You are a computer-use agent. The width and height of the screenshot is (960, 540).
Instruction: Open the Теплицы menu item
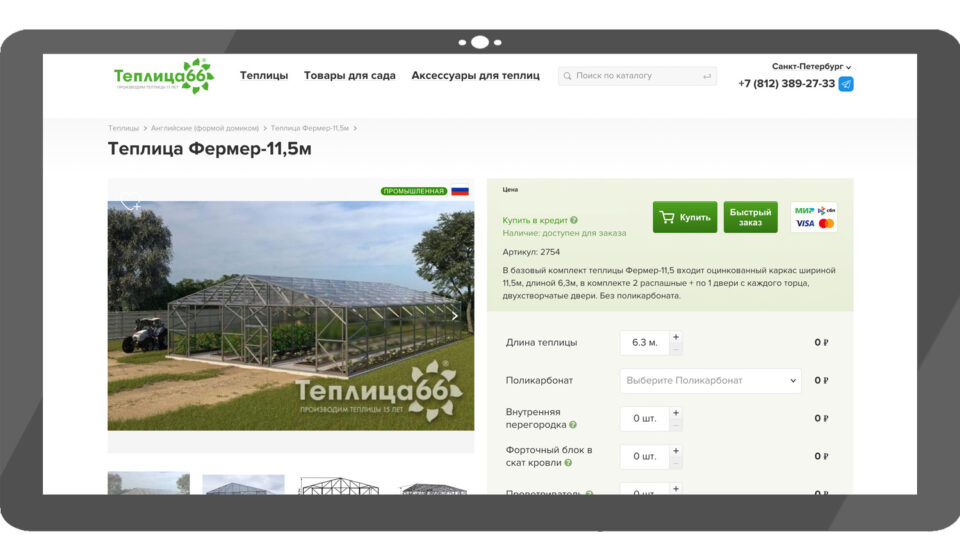coord(264,75)
